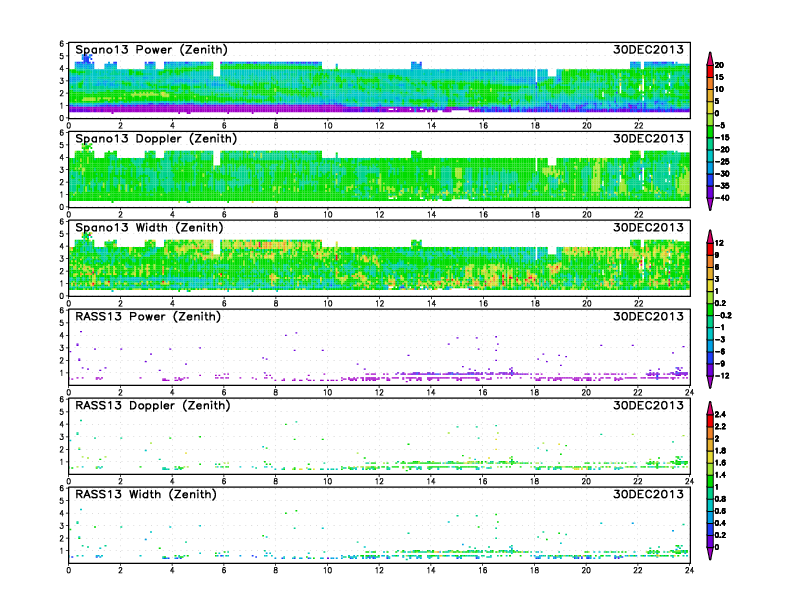The height and width of the screenshot is (612, 792).
Task: Click the 30DEC2013 date on Spano13 Power panel
Action: [x=650, y=49]
